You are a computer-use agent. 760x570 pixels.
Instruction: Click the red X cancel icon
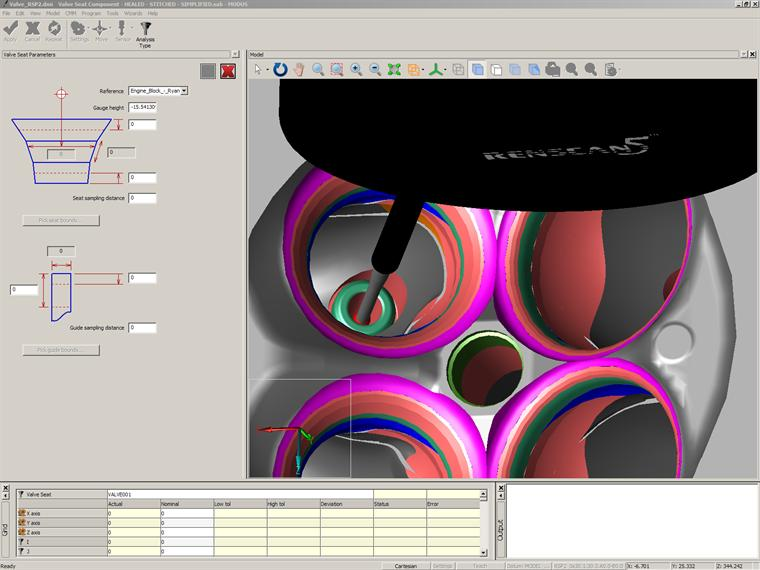(228, 71)
